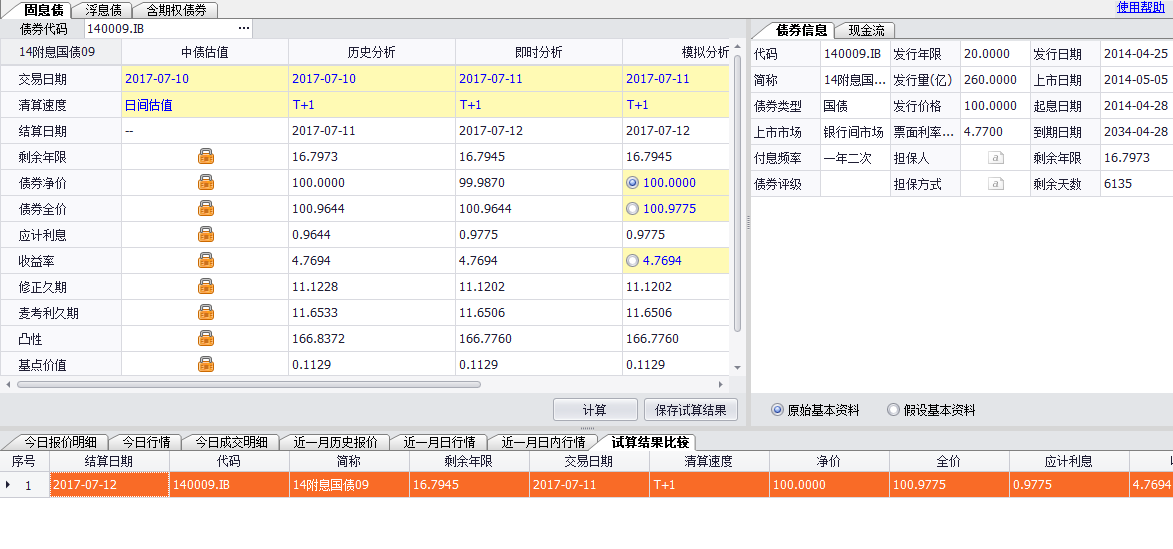Click lock icon in 剩余年限 row
Viewport: 1173px width, 549px height.
tap(206, 156)
